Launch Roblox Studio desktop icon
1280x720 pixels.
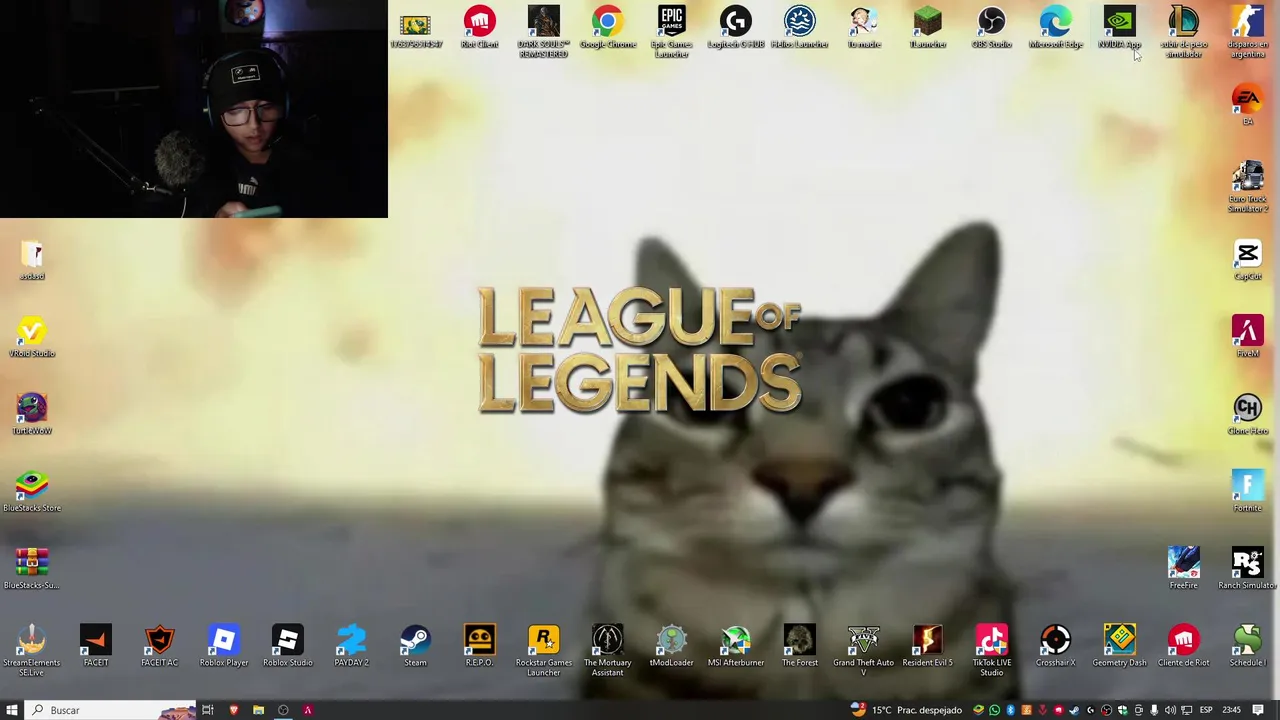click(287, 644)
